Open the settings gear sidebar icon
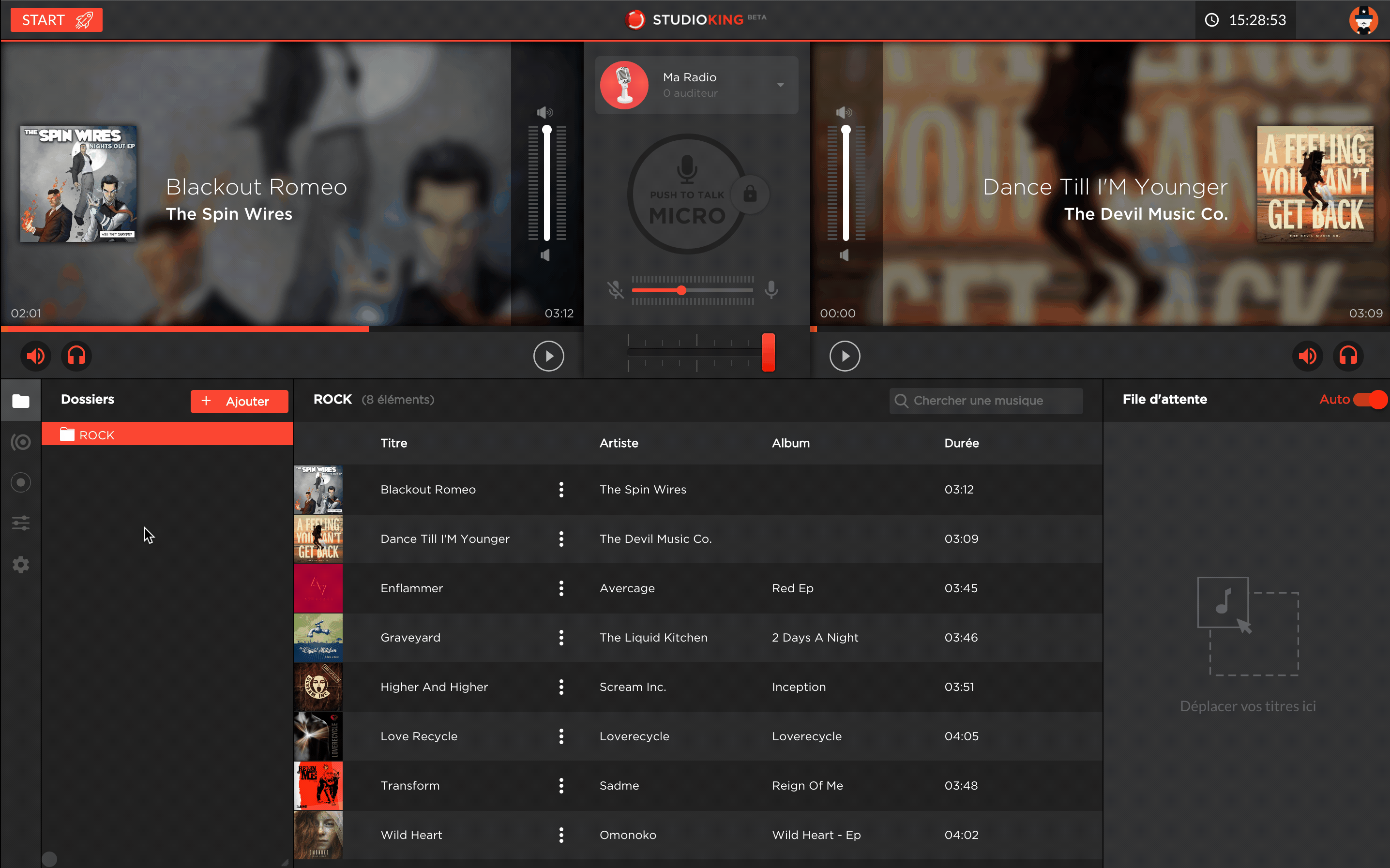The width and height of the screenshot is (1390, 868). tap(21, 564)
